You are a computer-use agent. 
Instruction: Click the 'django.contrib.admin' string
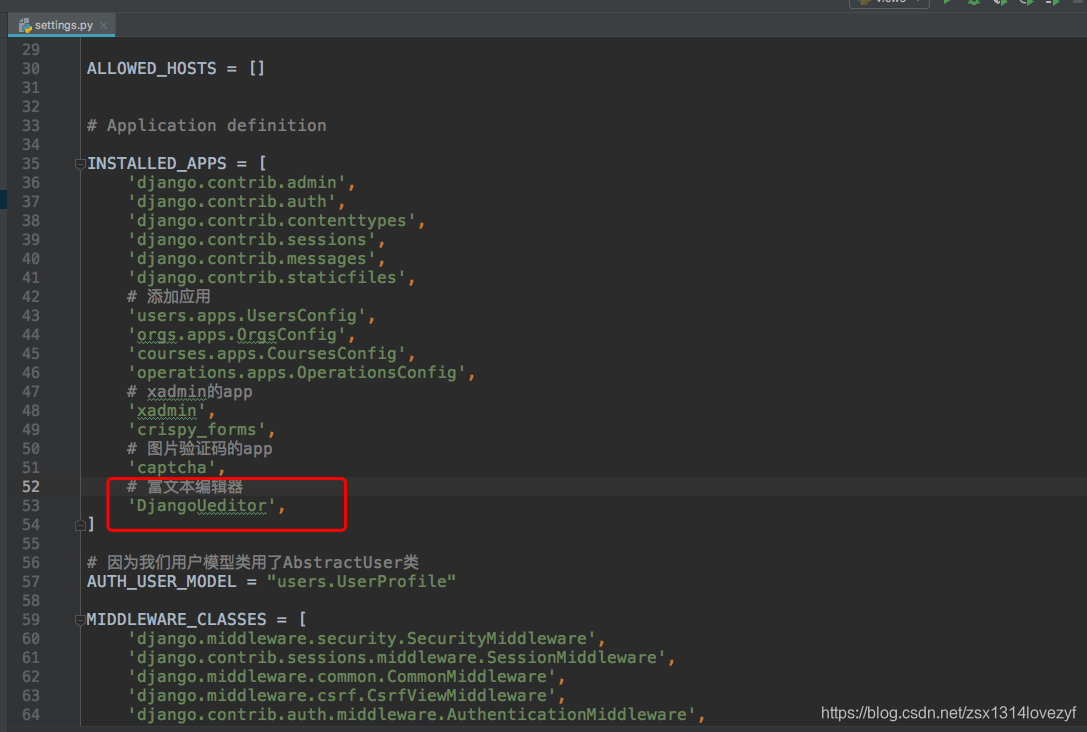236,182
